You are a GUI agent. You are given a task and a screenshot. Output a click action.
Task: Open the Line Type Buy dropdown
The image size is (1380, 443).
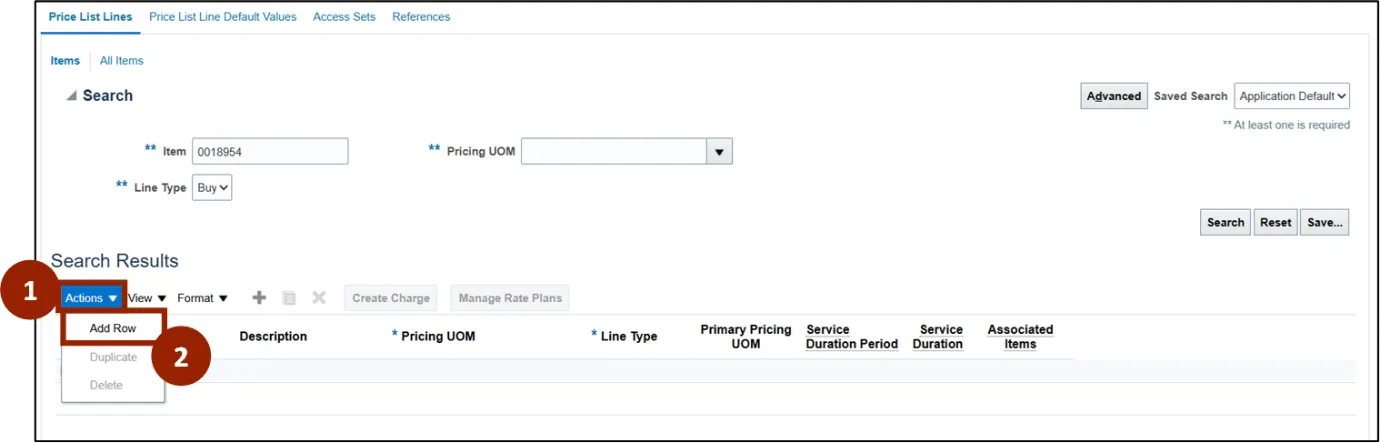click(x=212, y=187)
